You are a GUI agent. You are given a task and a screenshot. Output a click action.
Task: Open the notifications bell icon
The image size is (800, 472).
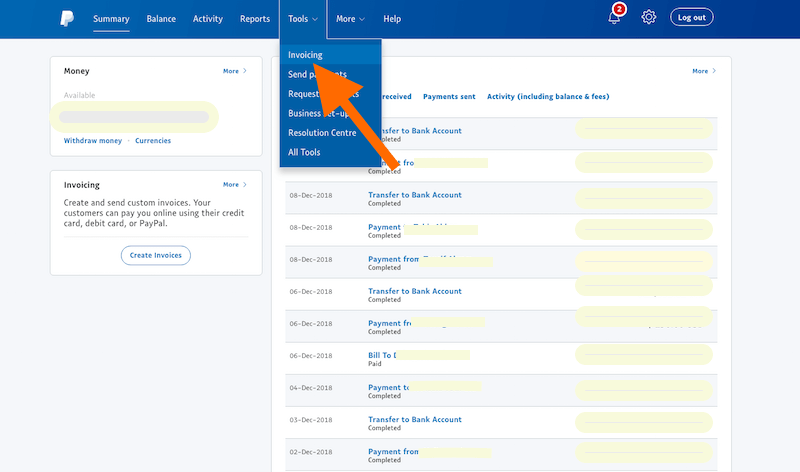(x=614, y=17)
